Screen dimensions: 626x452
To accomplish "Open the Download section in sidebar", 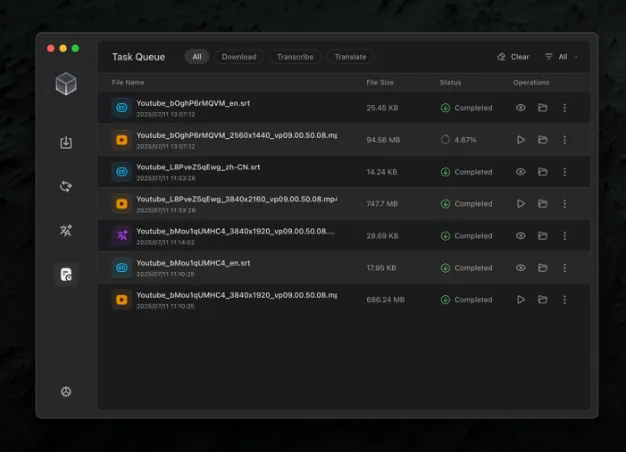I will coord(66,143).
